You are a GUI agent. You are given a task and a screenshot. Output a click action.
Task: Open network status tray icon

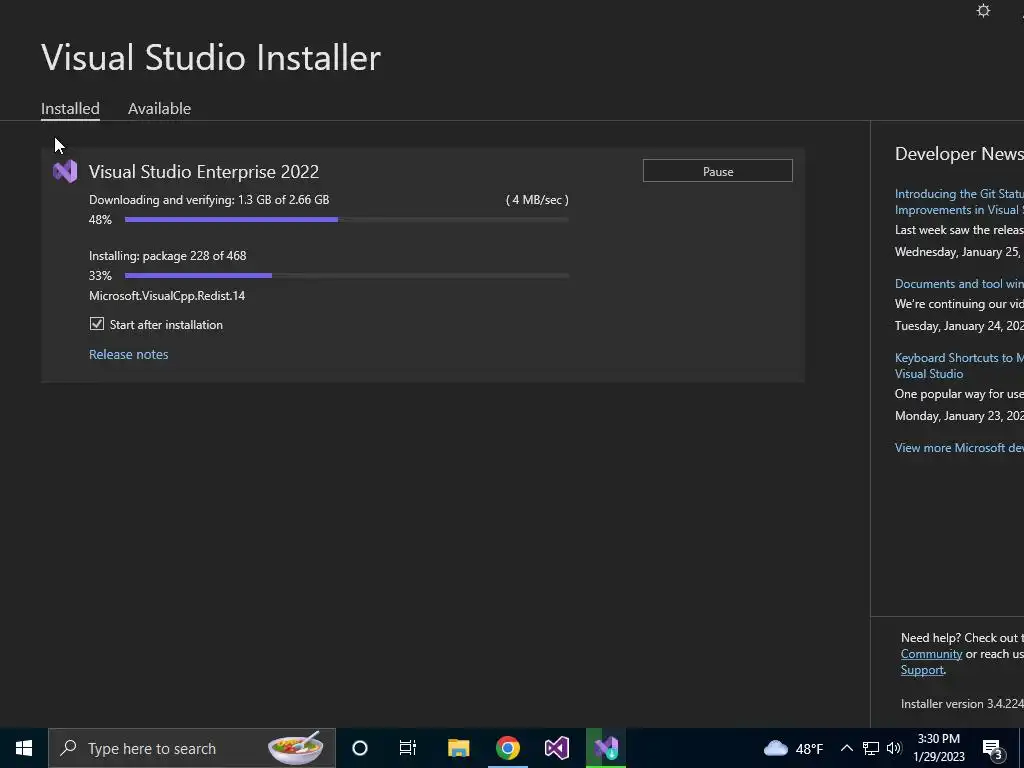(871, 748)
